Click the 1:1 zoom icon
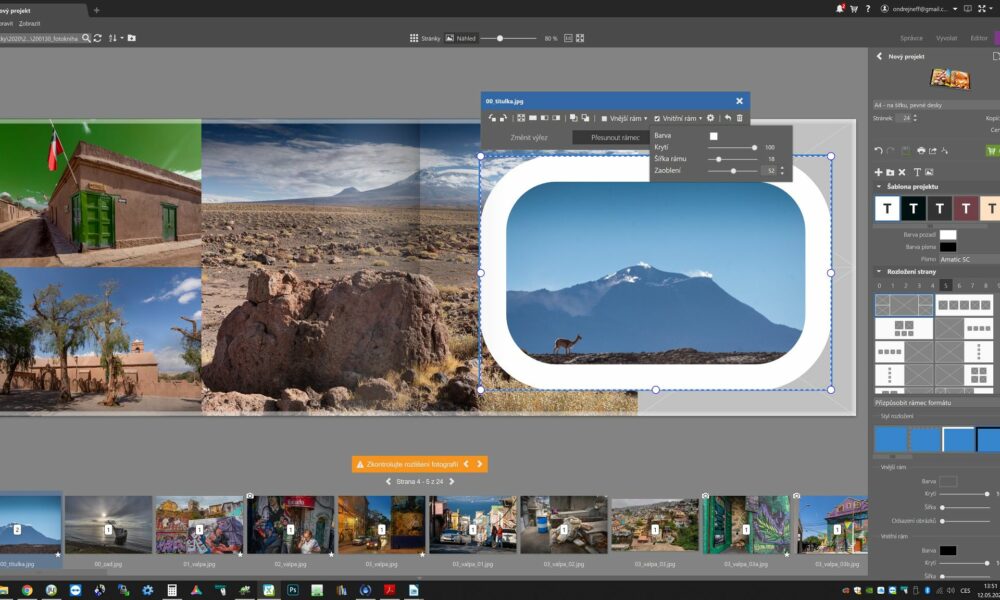Image resolution: width=1000 pixels, height=600 pixels. click(x=568, y=38)
